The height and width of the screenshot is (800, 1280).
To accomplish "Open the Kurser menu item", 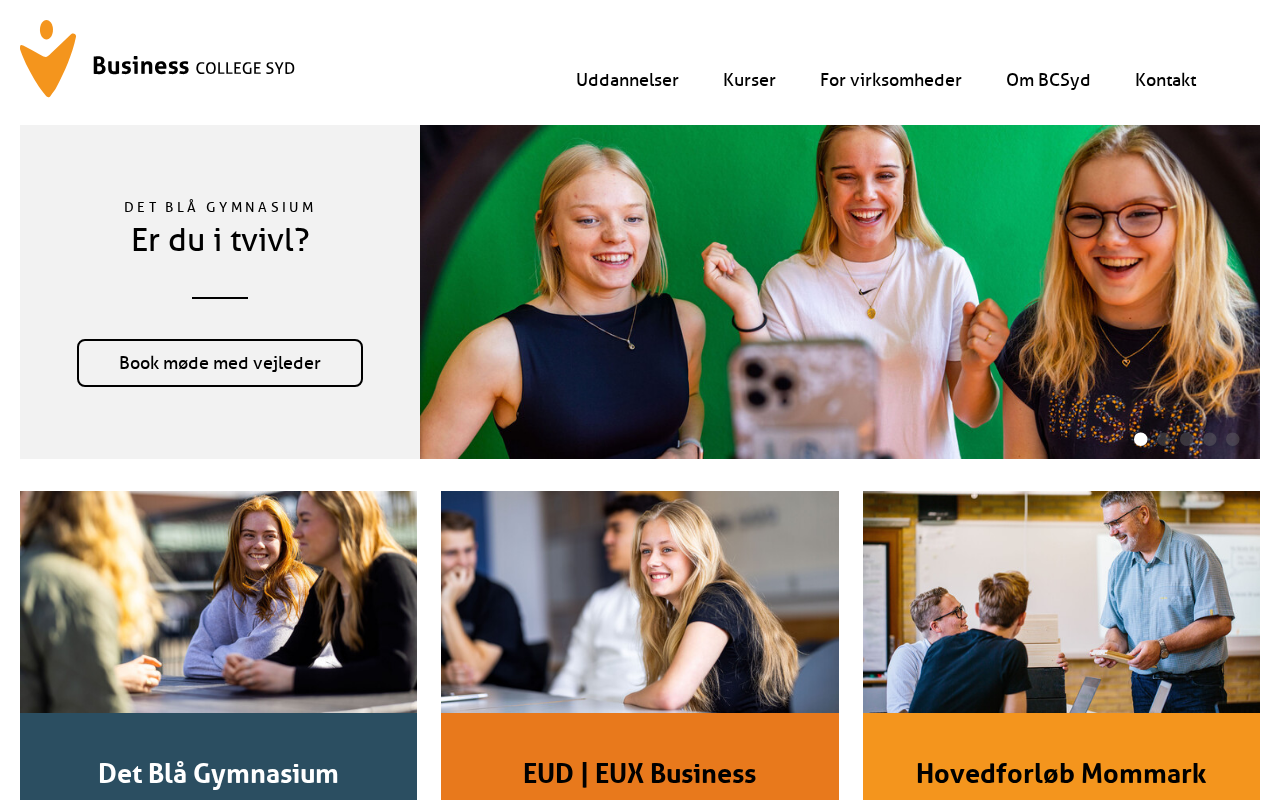I will 749,80.
